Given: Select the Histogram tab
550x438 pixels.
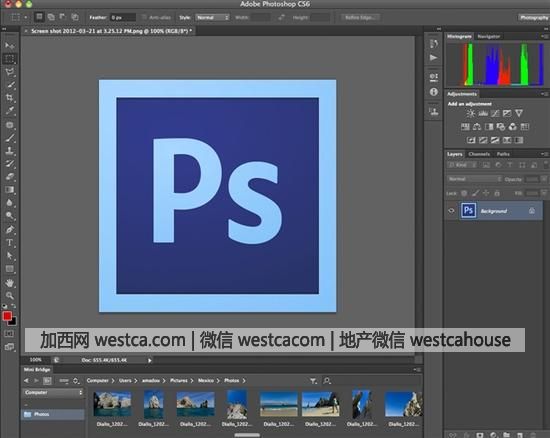Looking at the screenshot, I should [x=459, y=36].
